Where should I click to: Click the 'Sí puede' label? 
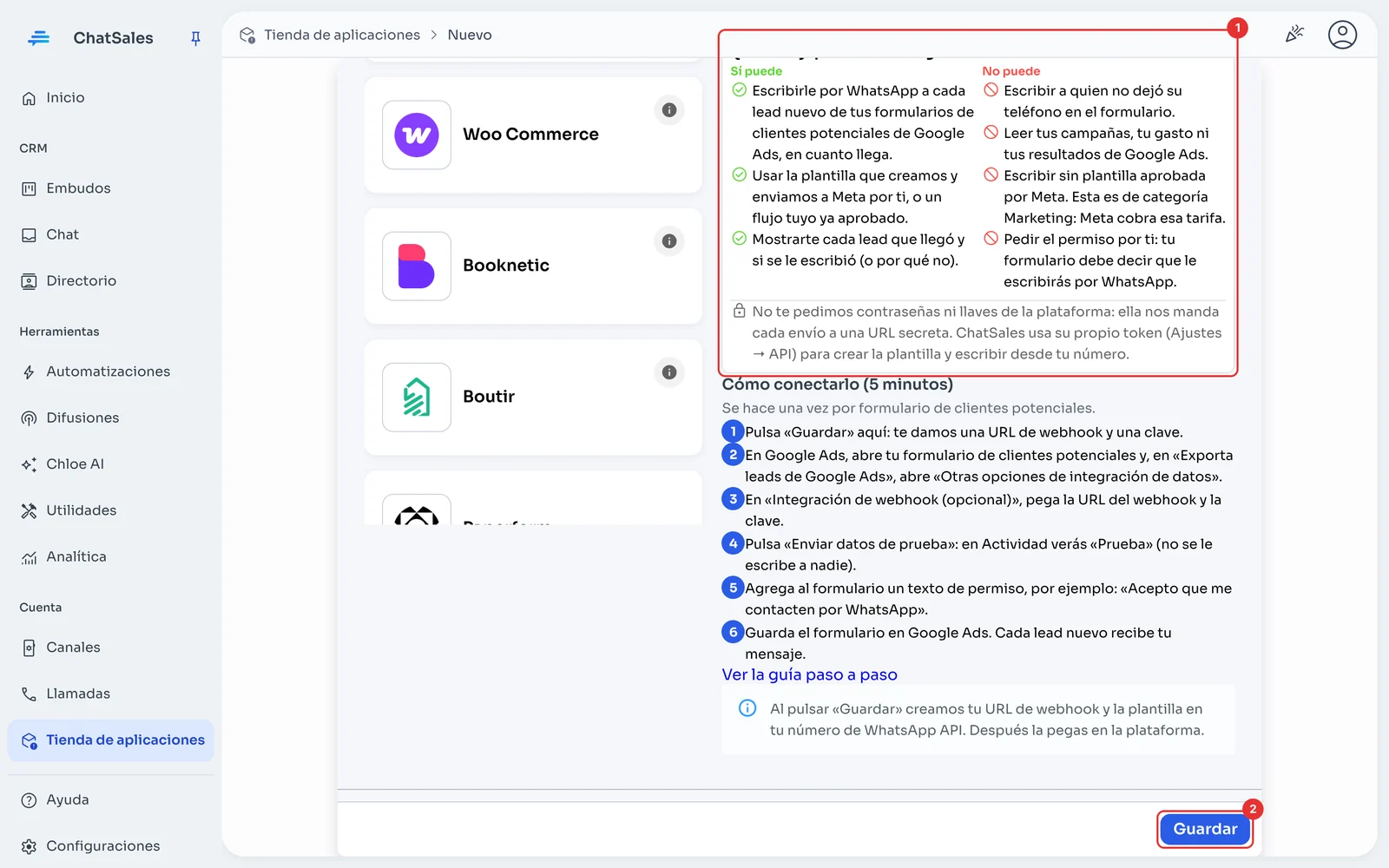tap(756, 71)
